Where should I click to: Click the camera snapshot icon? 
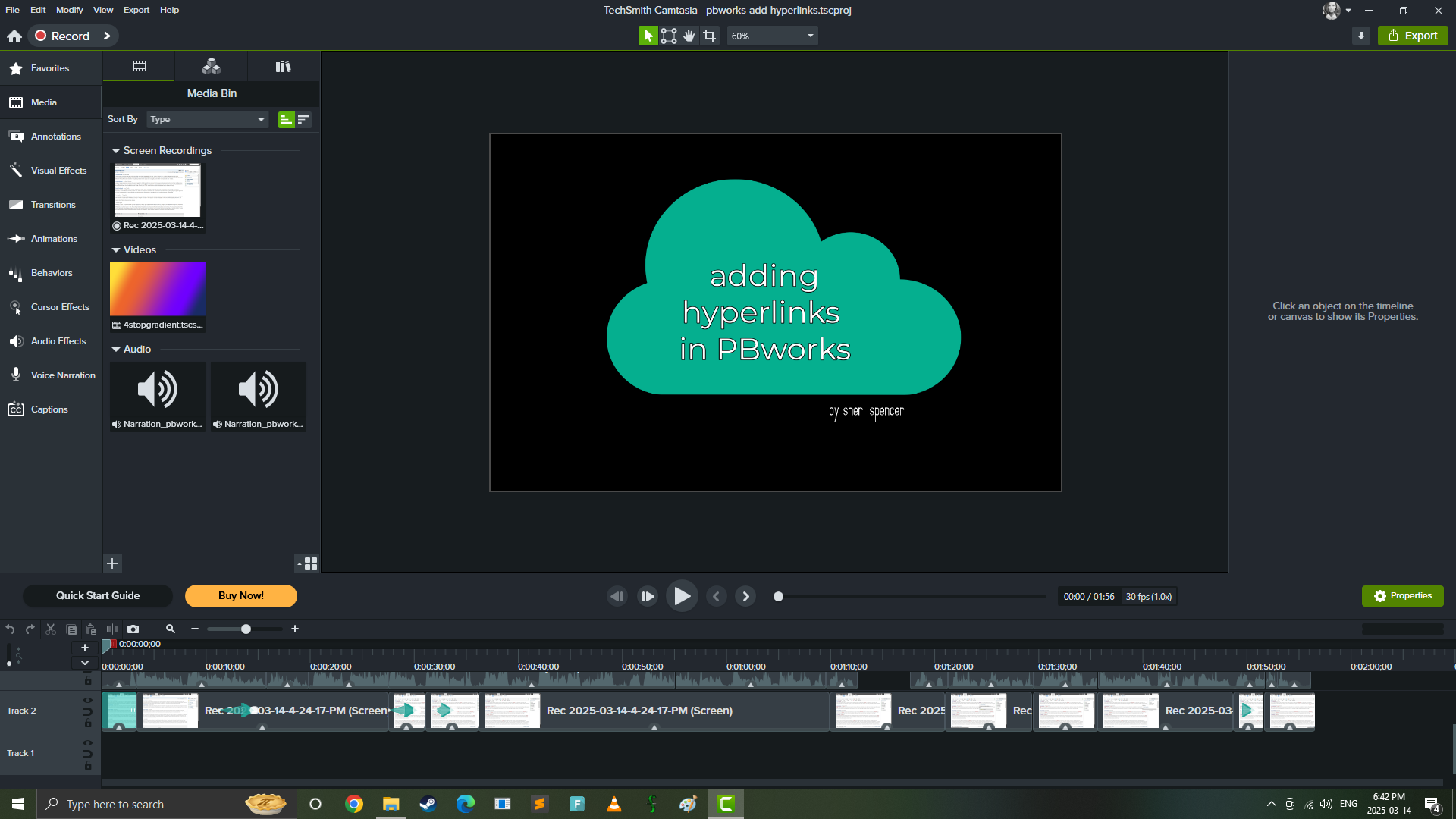click(x=133, y=629)
